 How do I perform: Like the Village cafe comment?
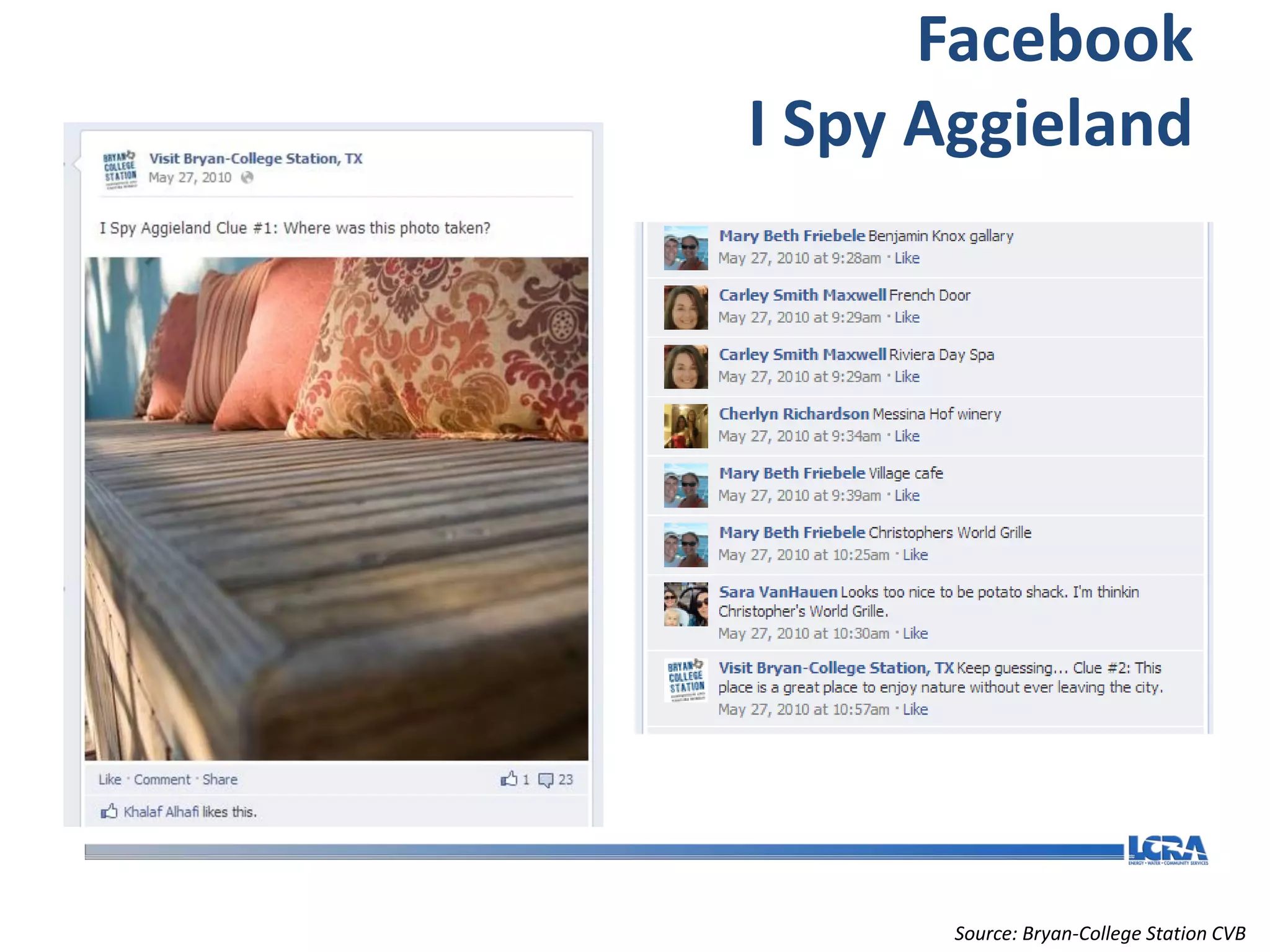(907, 496)
